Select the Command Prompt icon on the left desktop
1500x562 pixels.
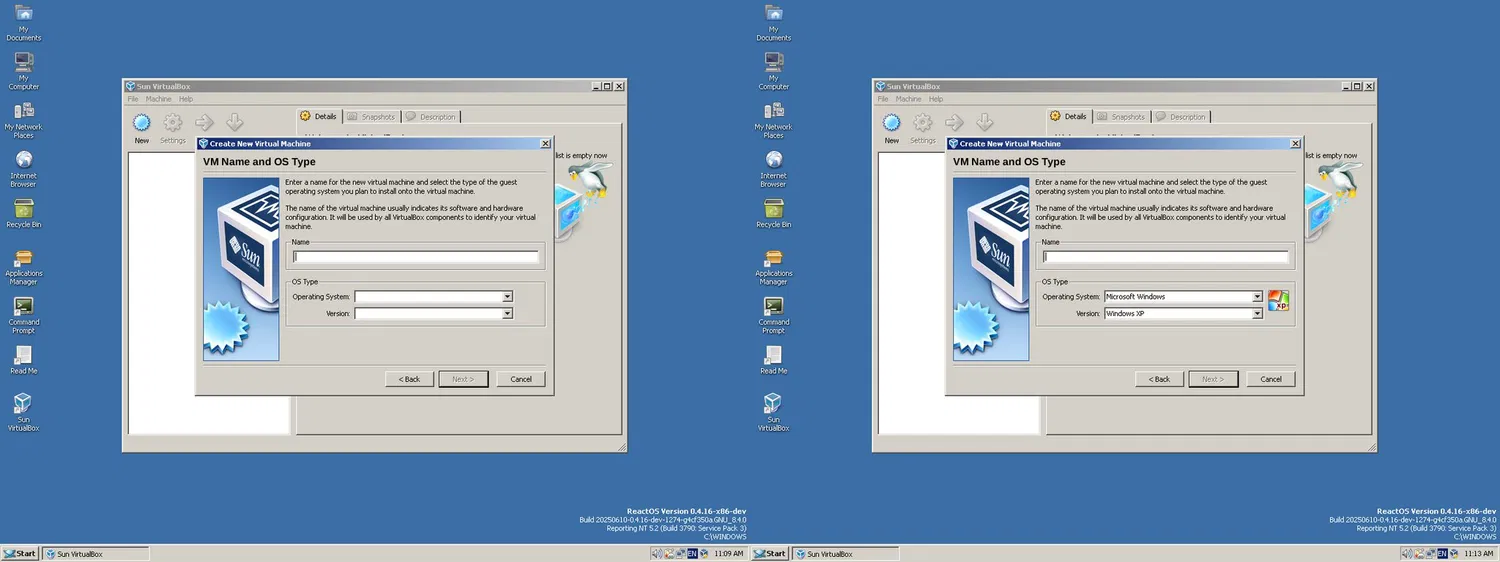[x=23, y=315]
